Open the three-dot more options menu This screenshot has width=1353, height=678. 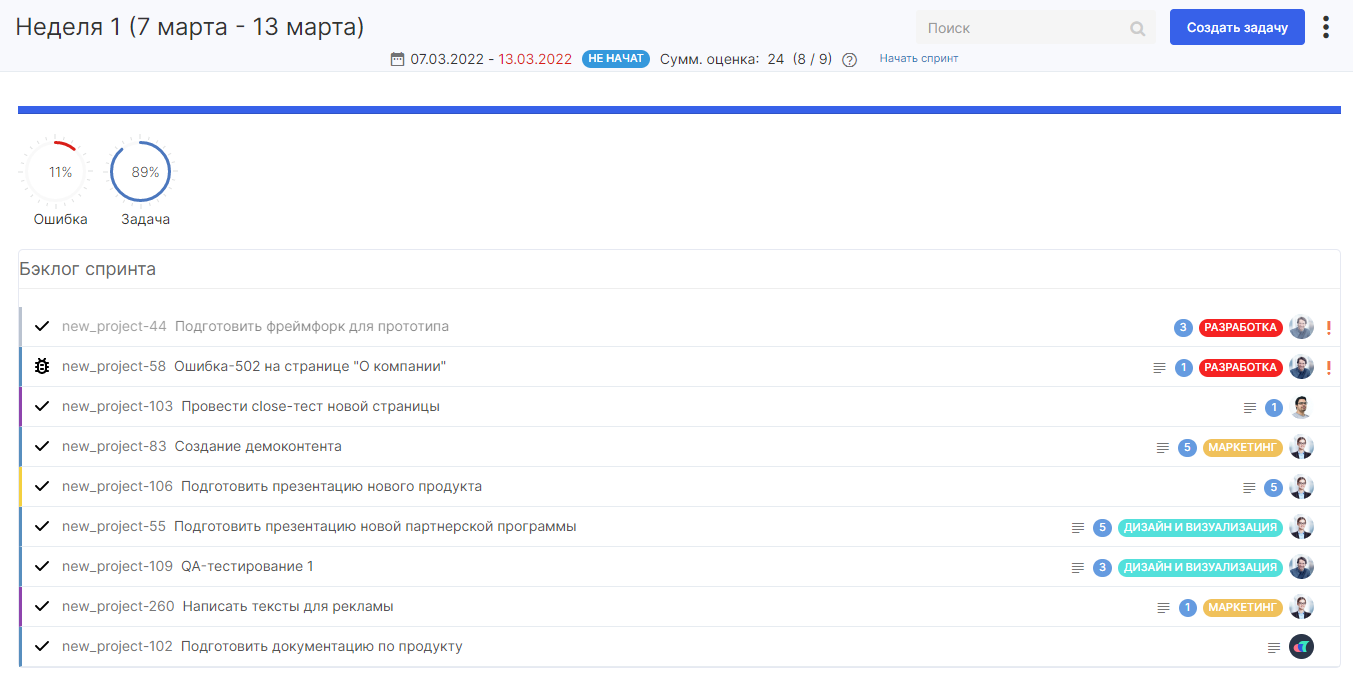1326,27
